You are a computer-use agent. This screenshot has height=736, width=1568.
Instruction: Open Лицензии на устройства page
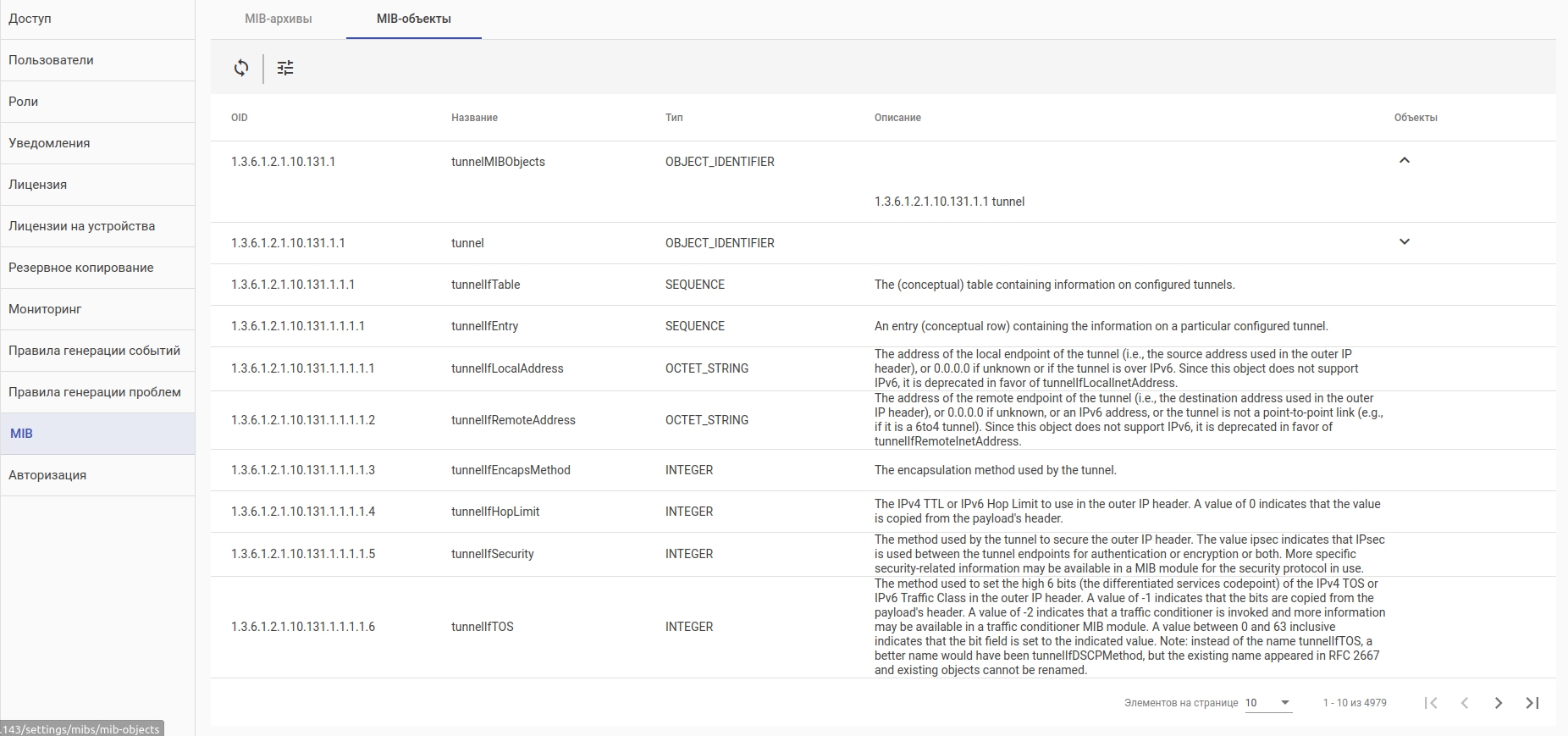[x=82, y=226]
